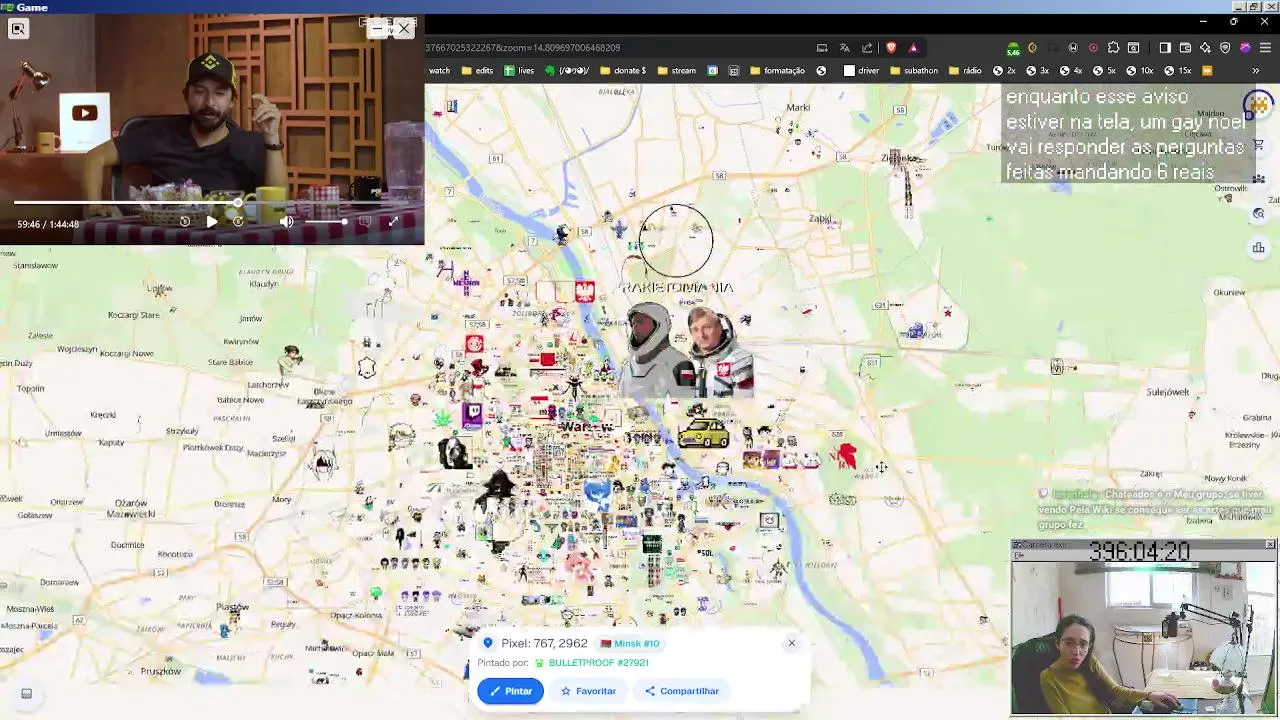This screenshot has height=720, width=1280.
Task: Click the Compartilhar button
Action: [682, 691]
